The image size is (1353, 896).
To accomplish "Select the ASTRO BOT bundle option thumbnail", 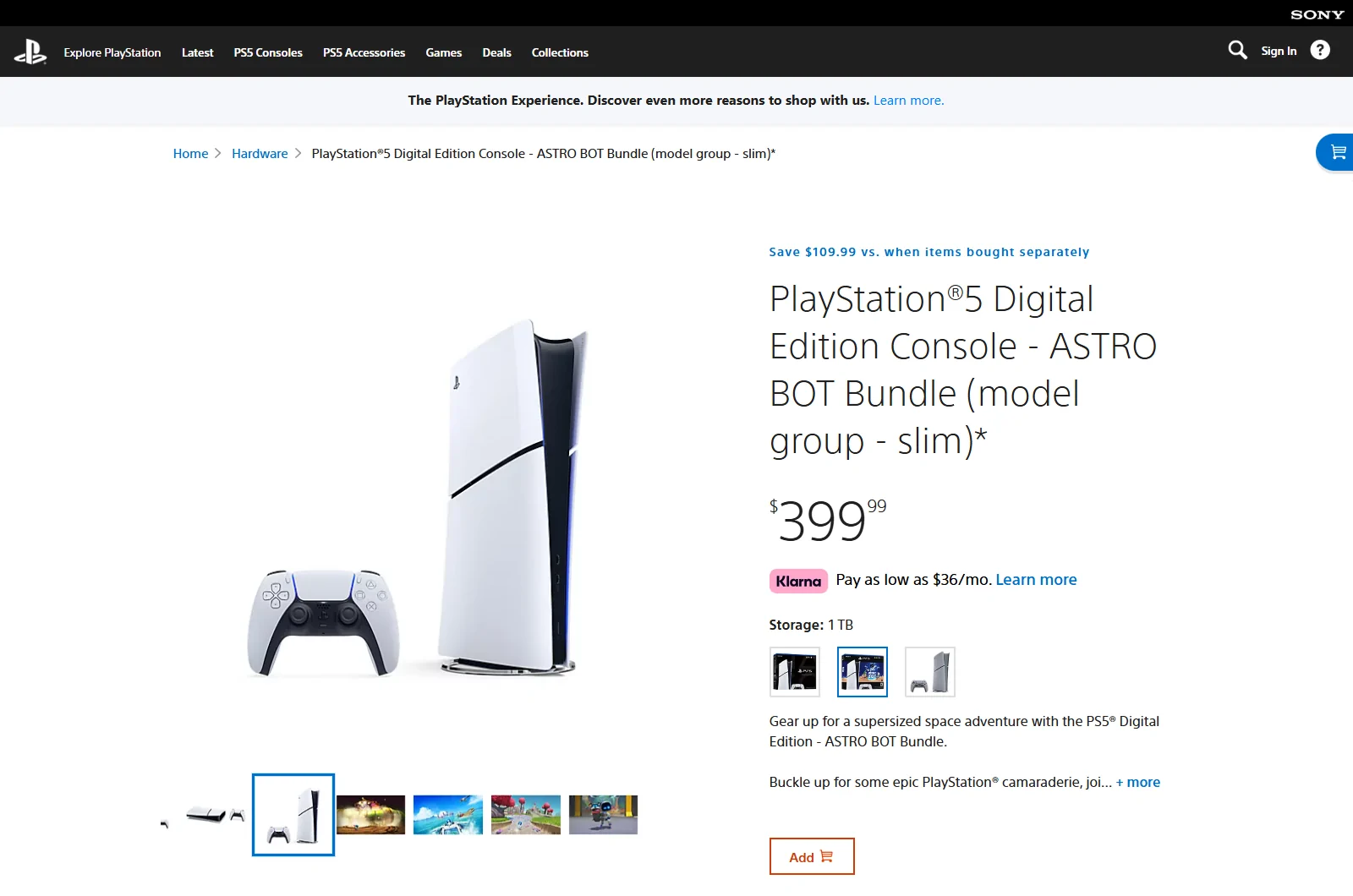I will click(x=863, y=672).
